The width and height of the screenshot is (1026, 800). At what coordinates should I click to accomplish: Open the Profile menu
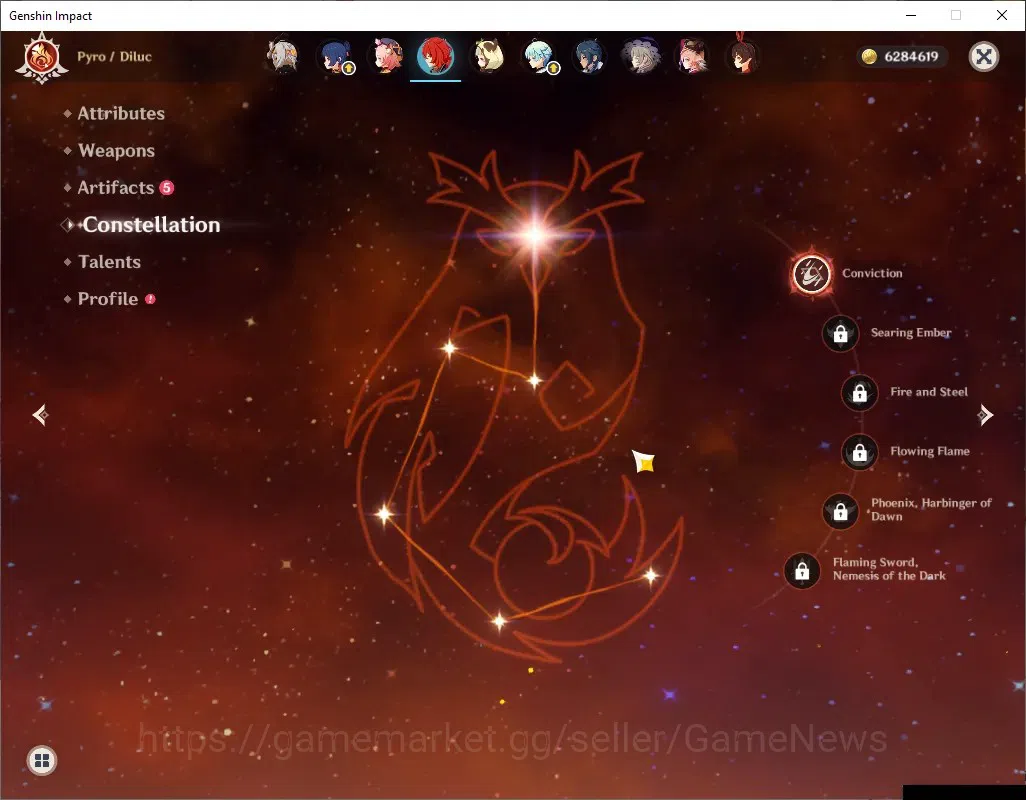coord(108,299)
